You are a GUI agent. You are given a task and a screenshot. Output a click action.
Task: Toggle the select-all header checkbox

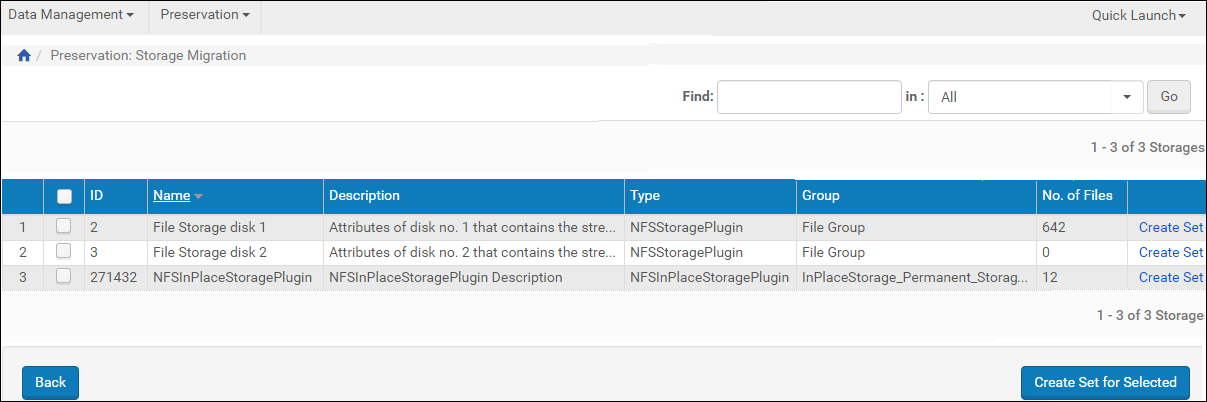click(x=64, y=196)
